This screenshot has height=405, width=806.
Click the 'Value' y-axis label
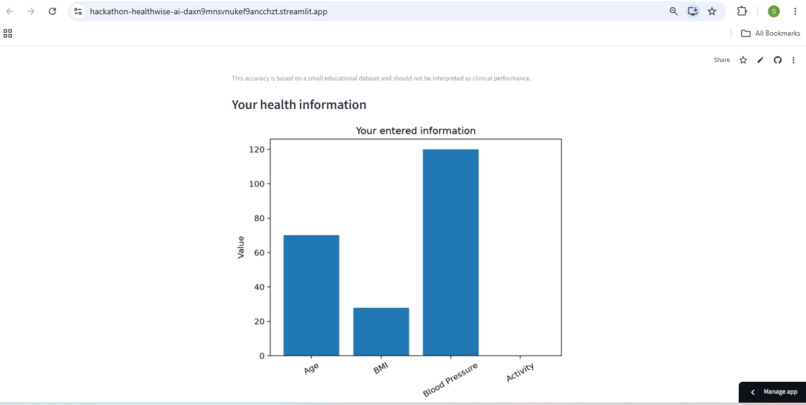pyautogui.click(x=241, y=247)
